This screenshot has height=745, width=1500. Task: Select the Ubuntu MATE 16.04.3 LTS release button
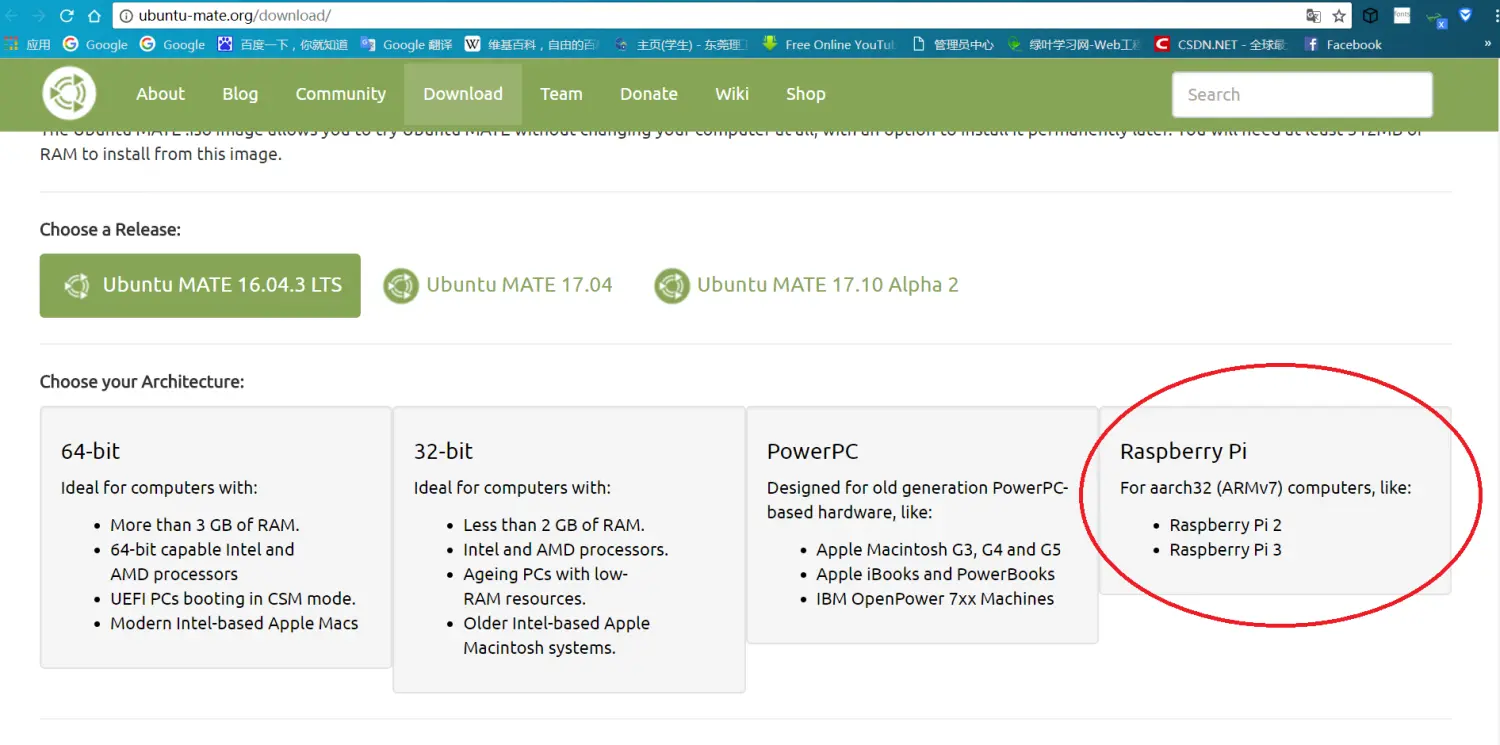tap(200, 285)
